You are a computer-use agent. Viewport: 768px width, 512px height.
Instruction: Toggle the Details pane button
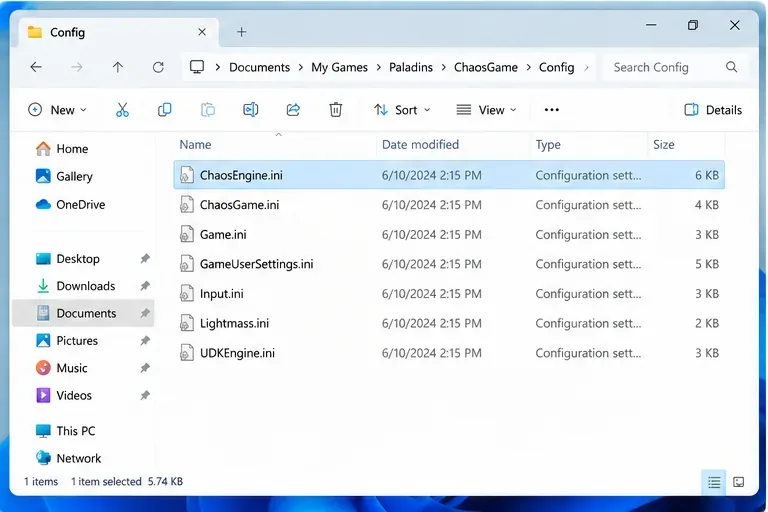(x=713, y=110)
